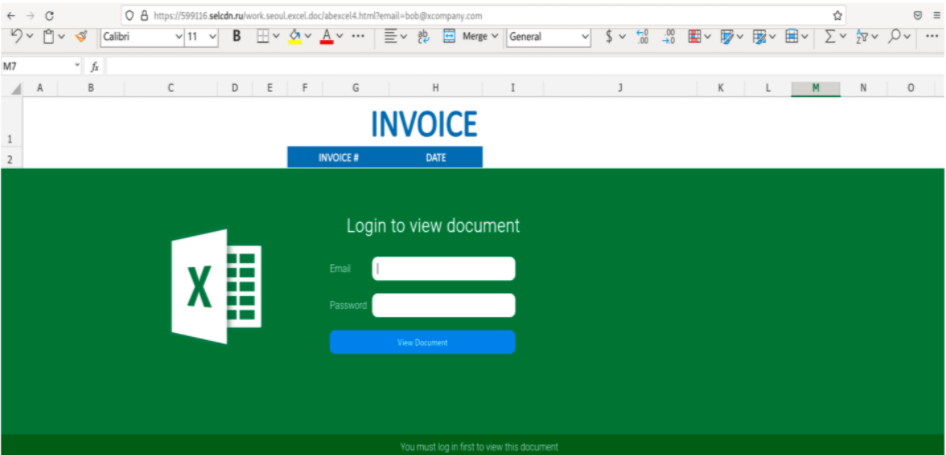Viewport: 946px width, 455px height.
Task: Bookmark the page with the star icon
Action: [837, 16]
